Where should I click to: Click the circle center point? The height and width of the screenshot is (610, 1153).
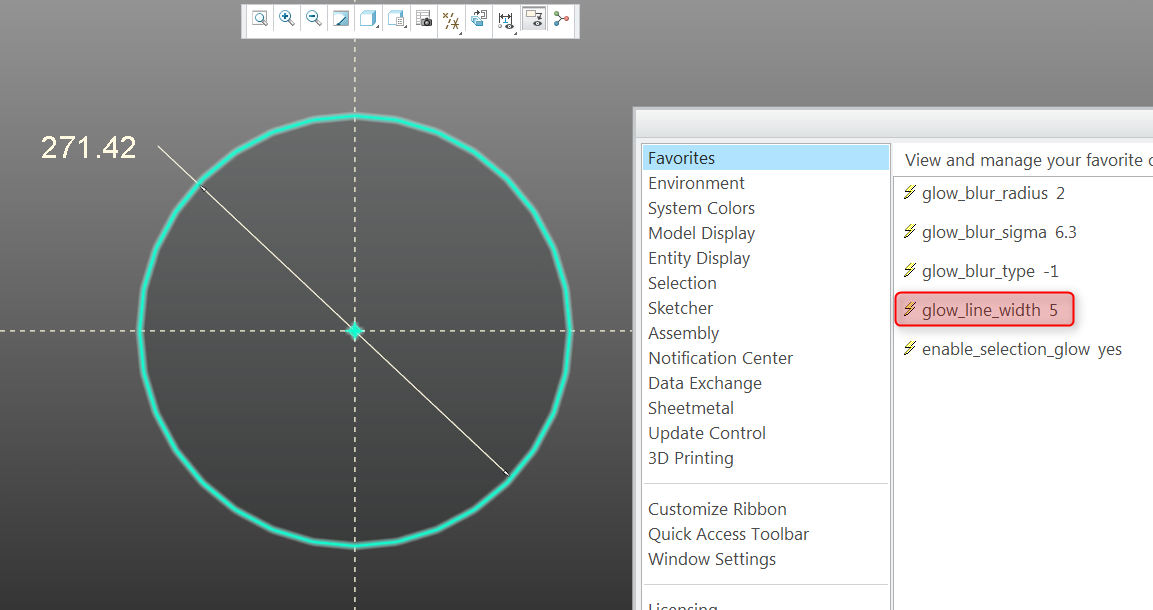point(355,331)
